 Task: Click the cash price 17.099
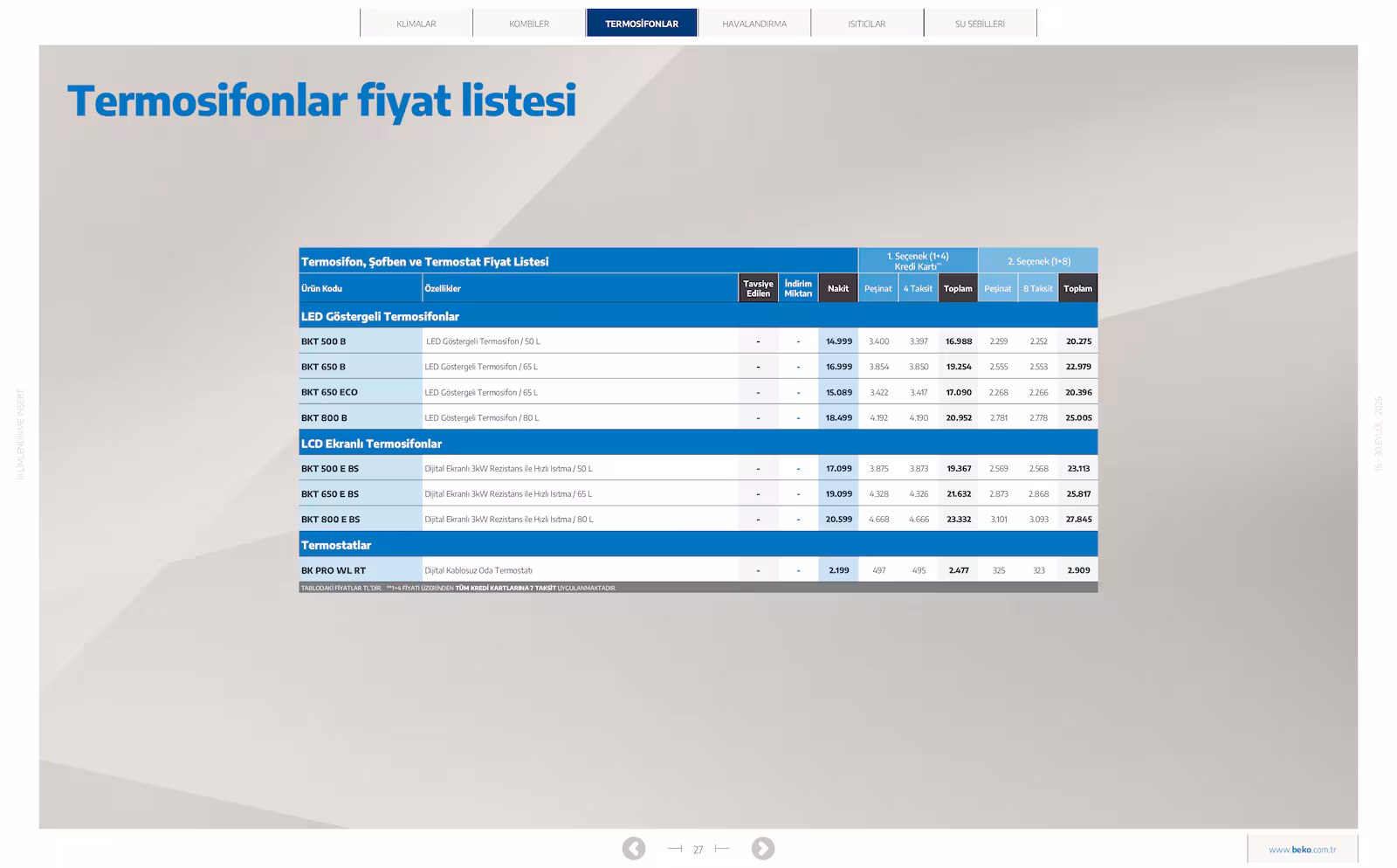[x=839, y=469]
